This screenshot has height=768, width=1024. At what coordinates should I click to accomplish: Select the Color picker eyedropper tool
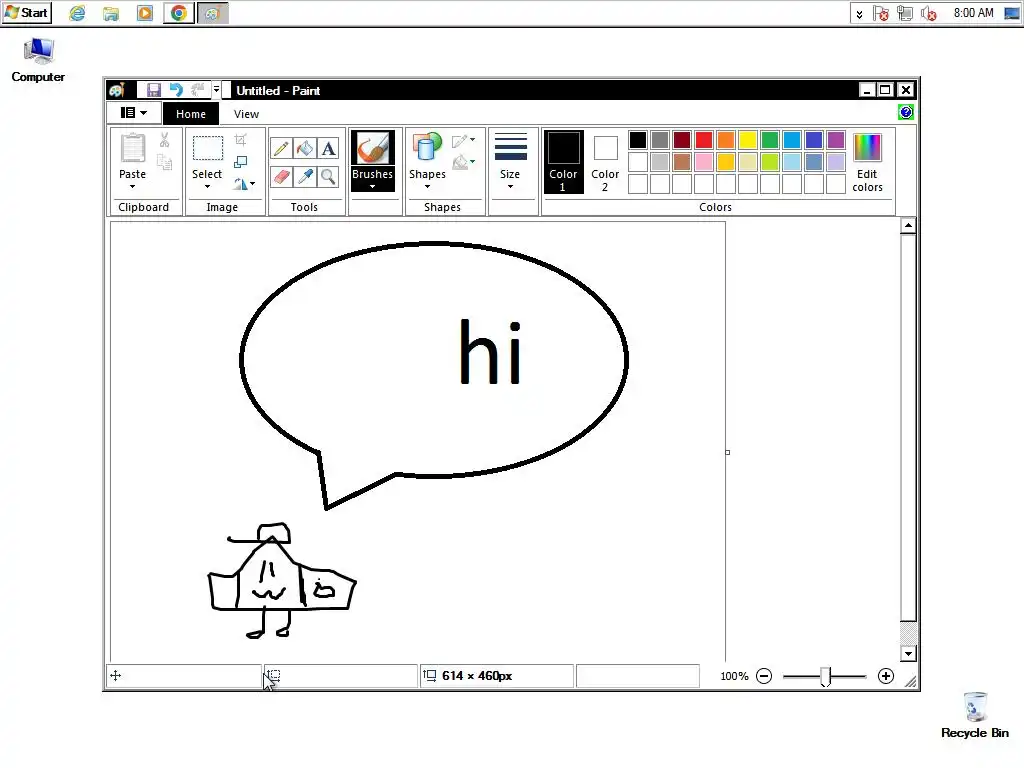304,176
